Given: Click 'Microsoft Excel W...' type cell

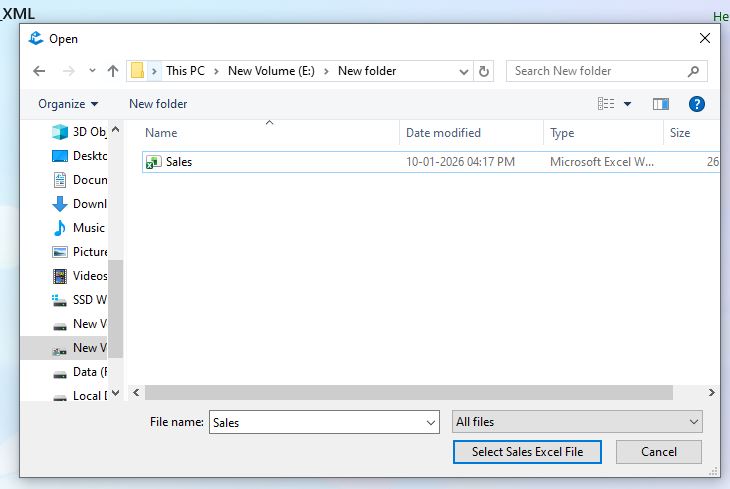Looking at the screenshot, I should pos(602,162).
